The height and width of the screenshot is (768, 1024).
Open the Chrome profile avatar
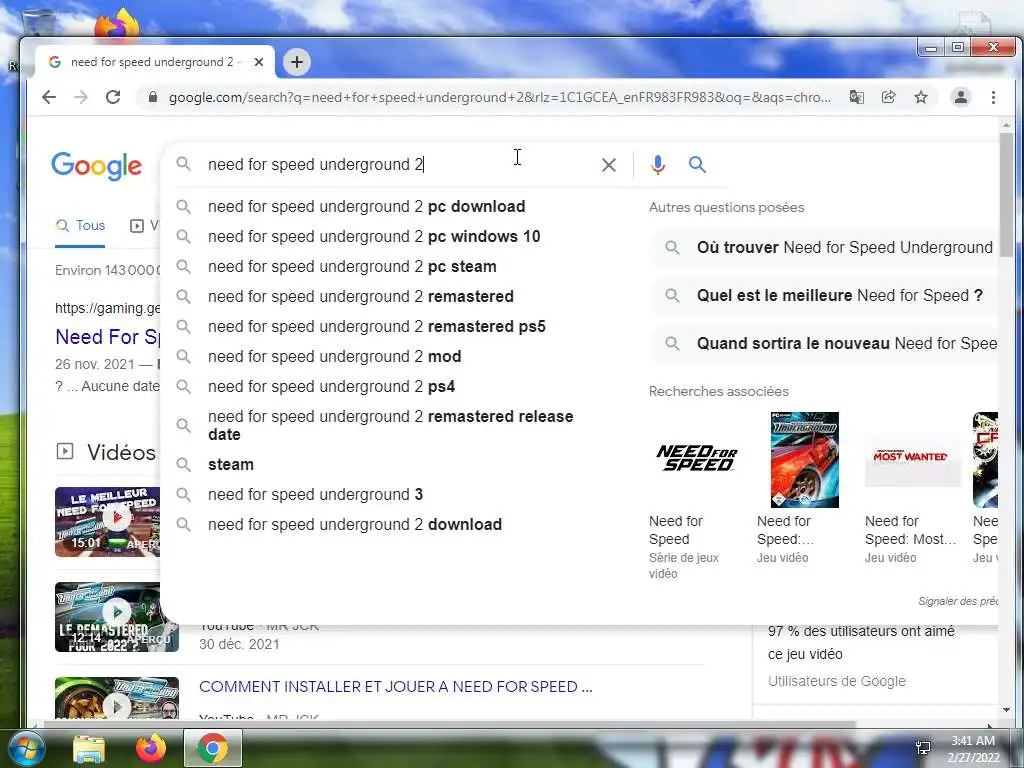[x=961, y=97]
